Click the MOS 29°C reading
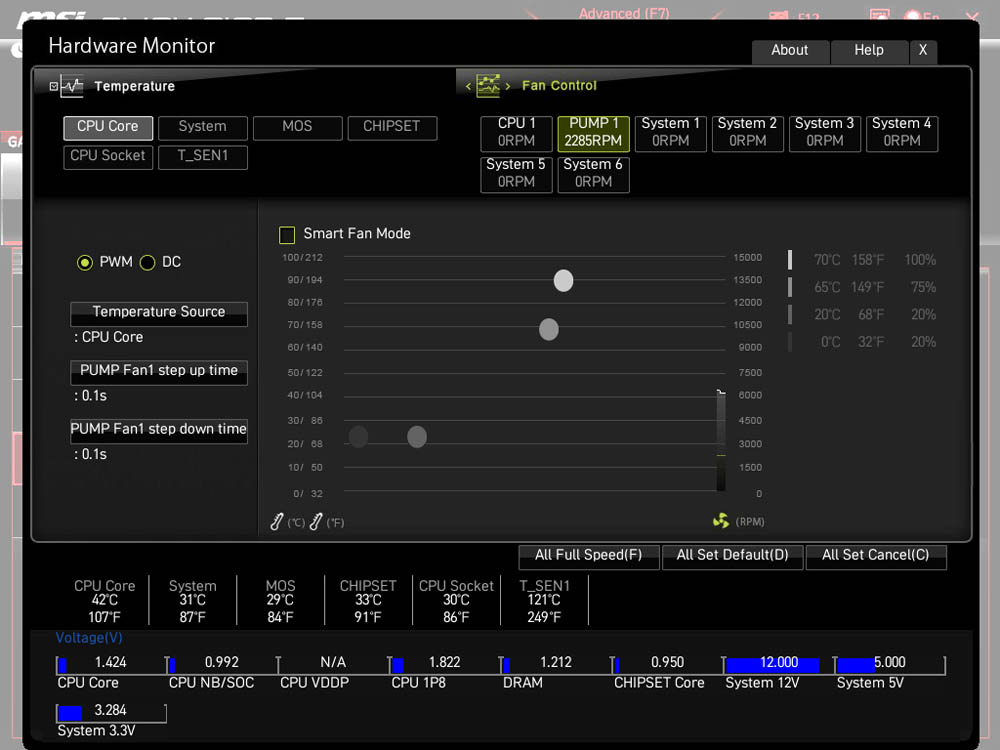This screenshot has width=1000, height=750. [281, 601]
